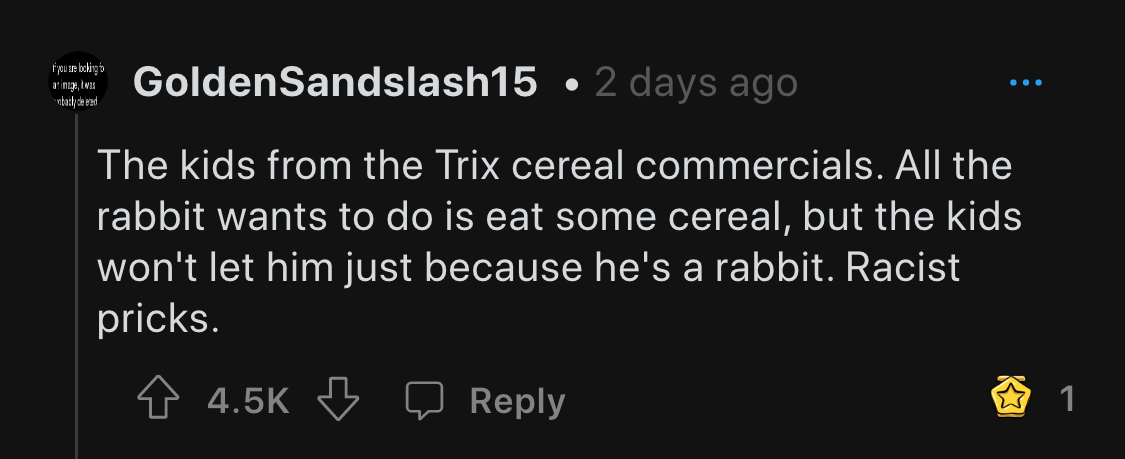Open the three-dot overflow menu
Image resolution: width=1125 pixels, height=459 pixels.
(1025, 82)
